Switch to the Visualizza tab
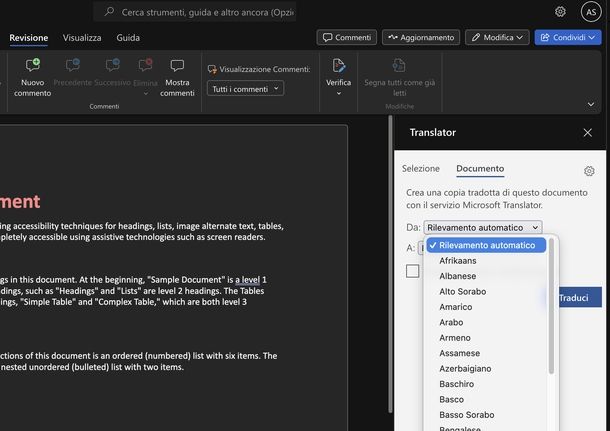The height and width of the screenshot is (431, 610). 82,38
